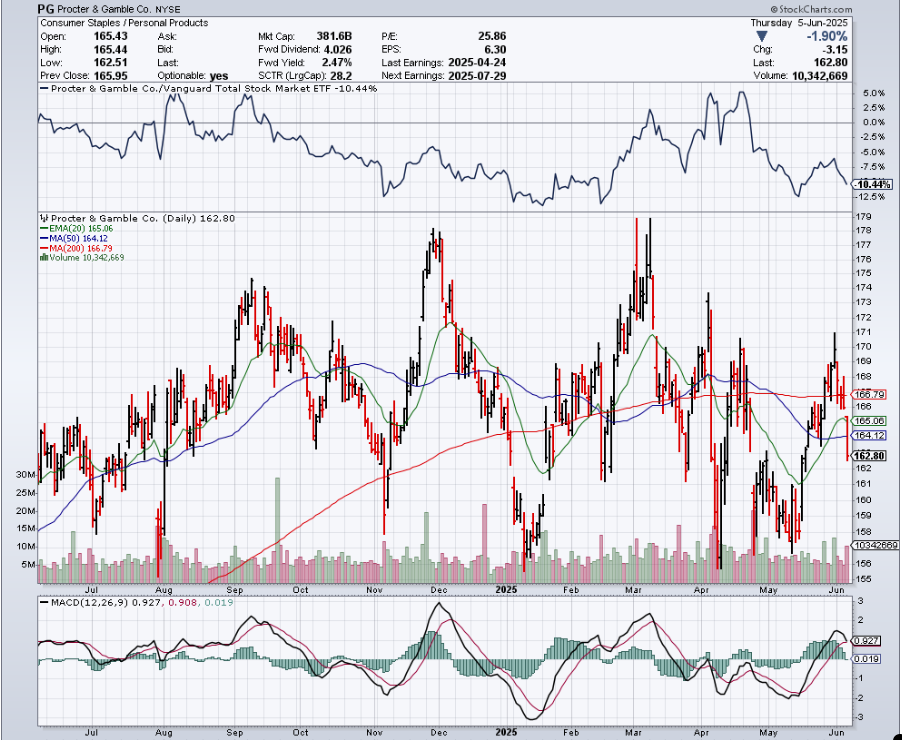
Task: Click the Optionable value yes
Action: pyautogui.click(x=219, y=76)
